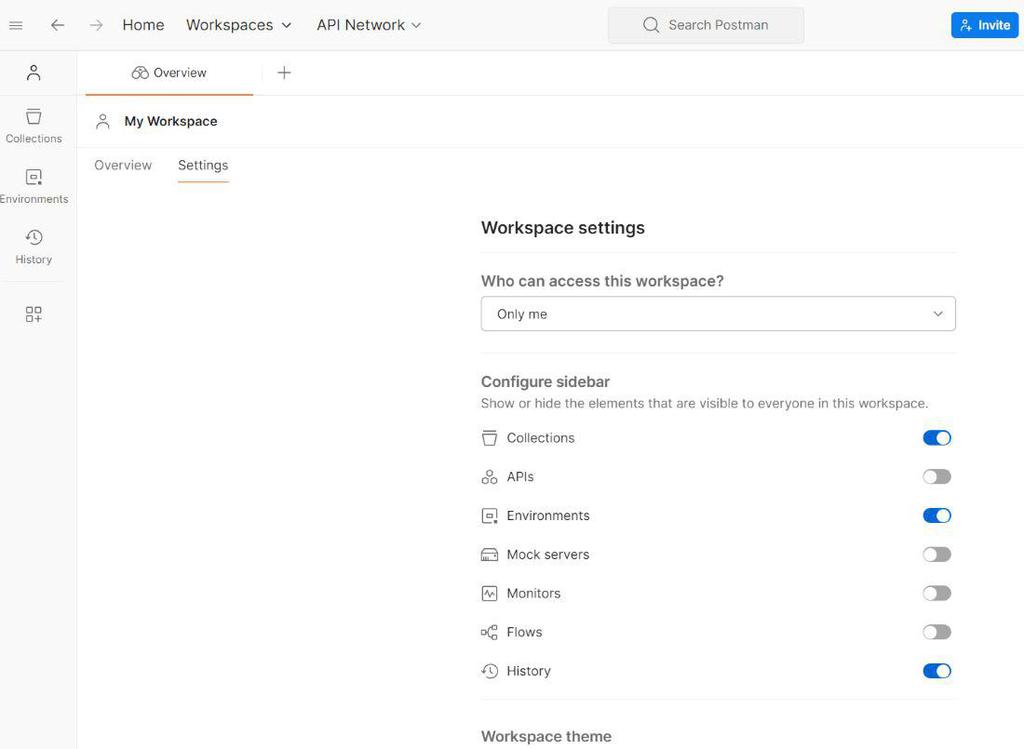Enable the APIs sidebar toggle

click(x=936, y=477)
